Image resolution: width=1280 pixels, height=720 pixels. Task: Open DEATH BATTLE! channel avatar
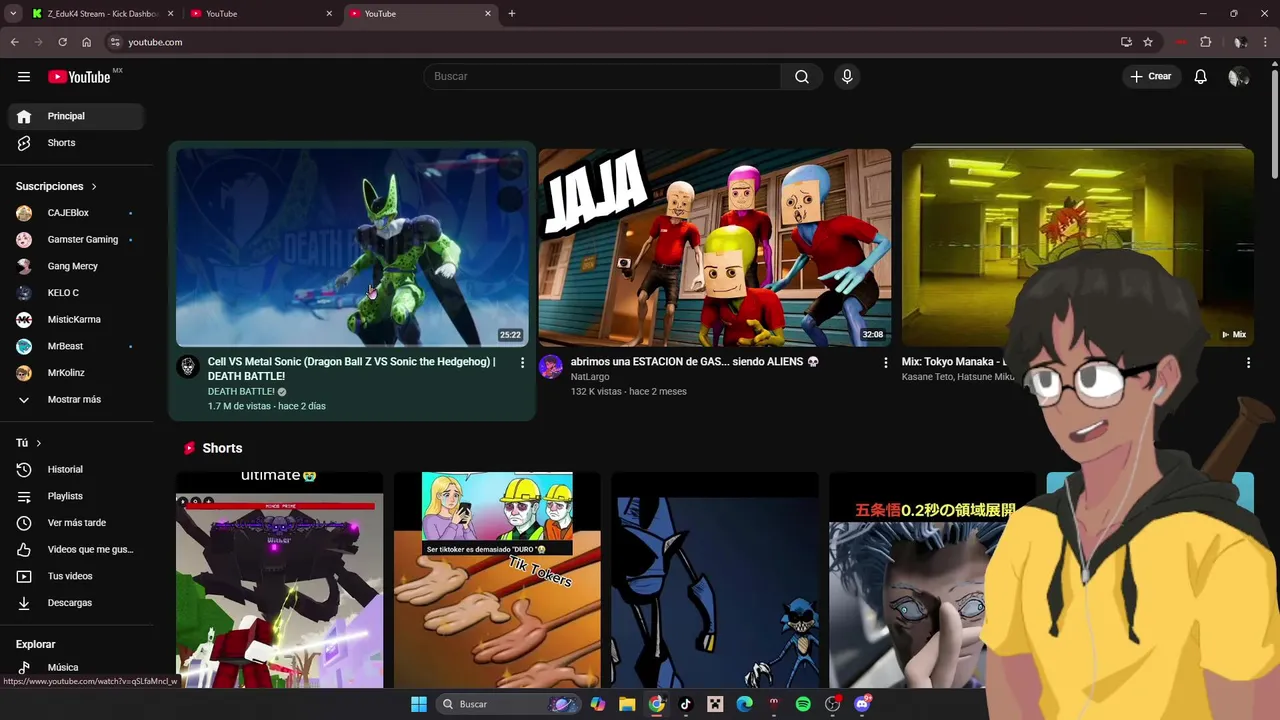tap(188, 367)
